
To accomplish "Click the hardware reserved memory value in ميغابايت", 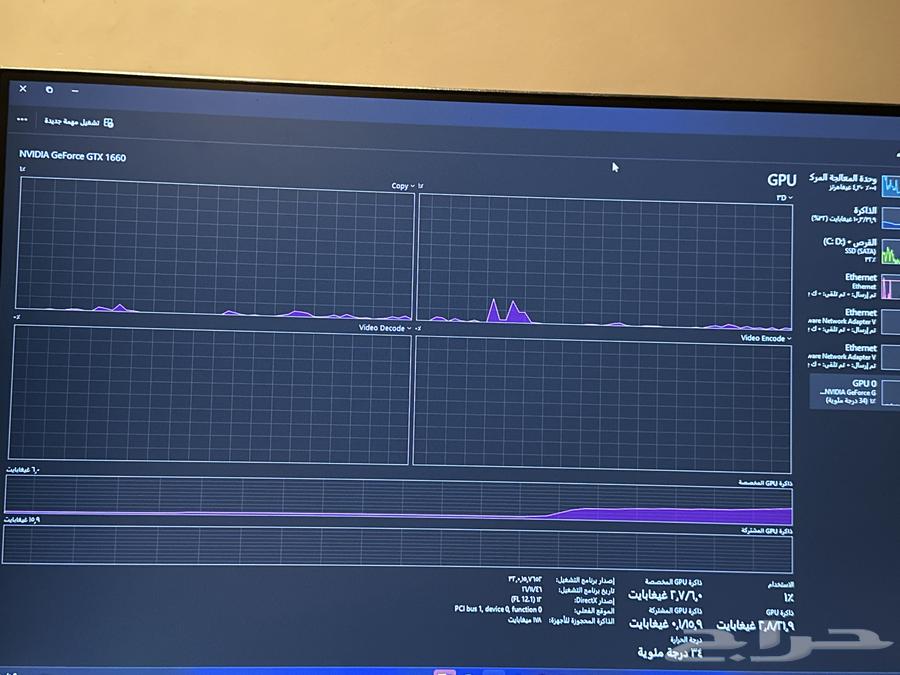I will tap(525, 620).
